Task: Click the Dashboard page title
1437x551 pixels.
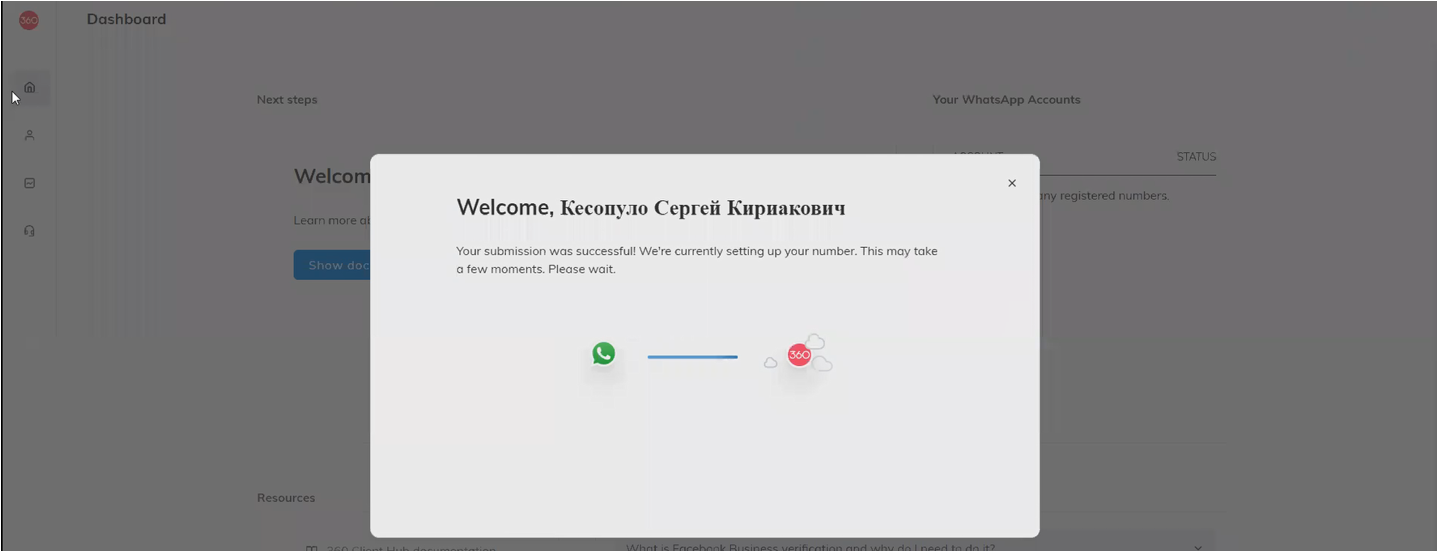Action: [x=126, y=19]
